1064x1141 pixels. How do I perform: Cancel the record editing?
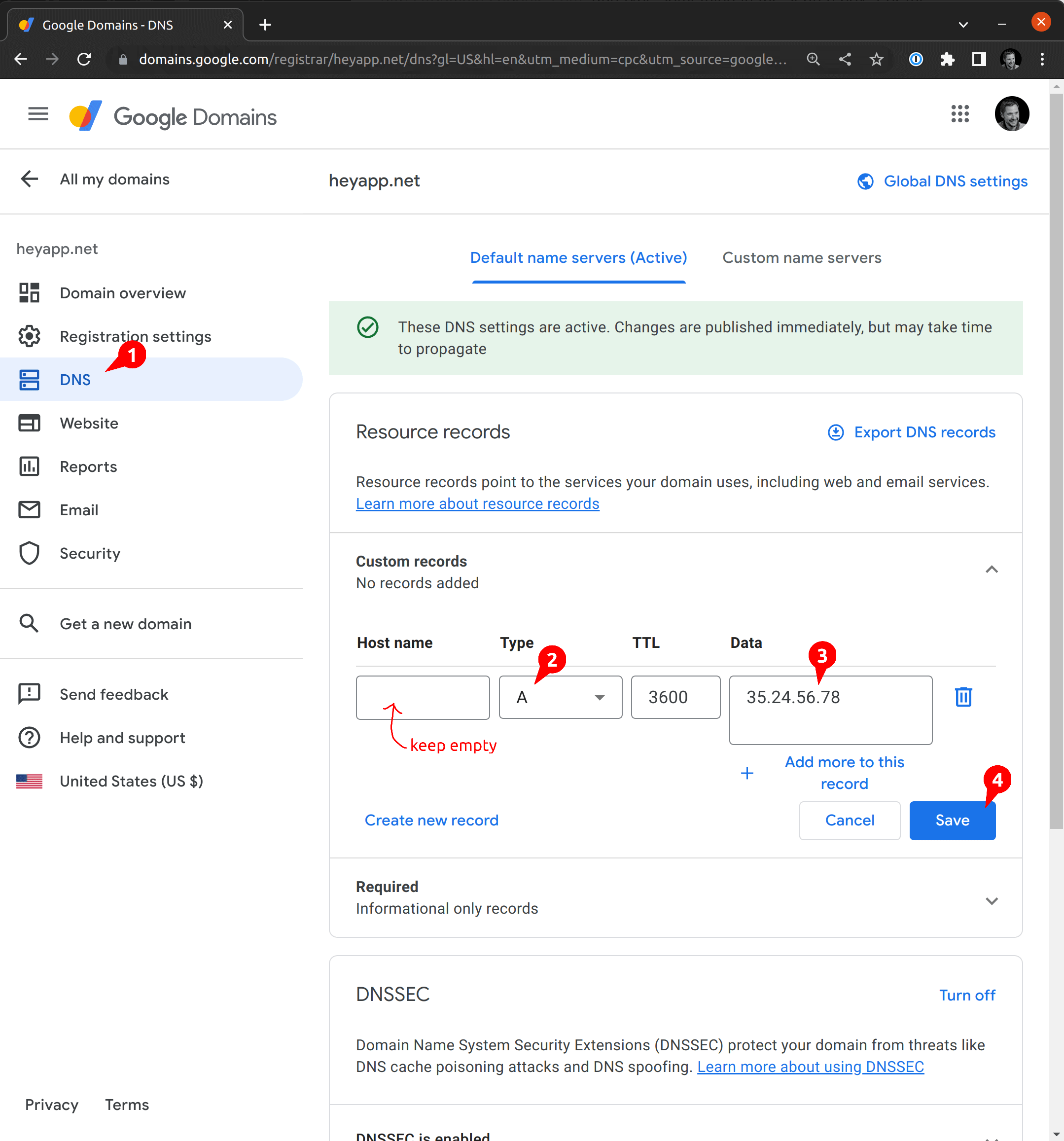(850, 820)
